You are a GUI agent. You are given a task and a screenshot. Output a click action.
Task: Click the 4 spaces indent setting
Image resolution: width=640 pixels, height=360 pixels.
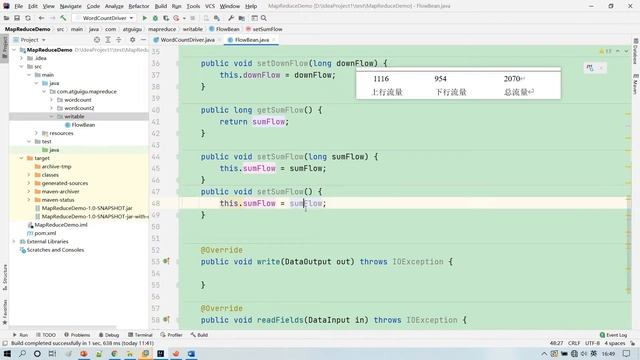tap(614, 343)
